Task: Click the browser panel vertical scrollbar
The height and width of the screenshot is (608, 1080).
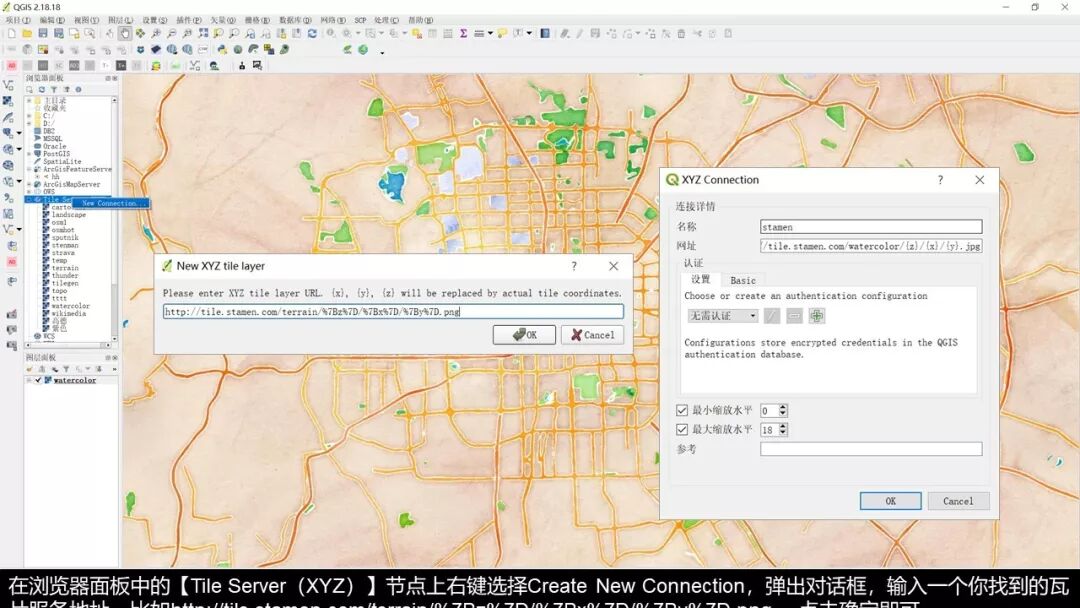Action: 114,220
